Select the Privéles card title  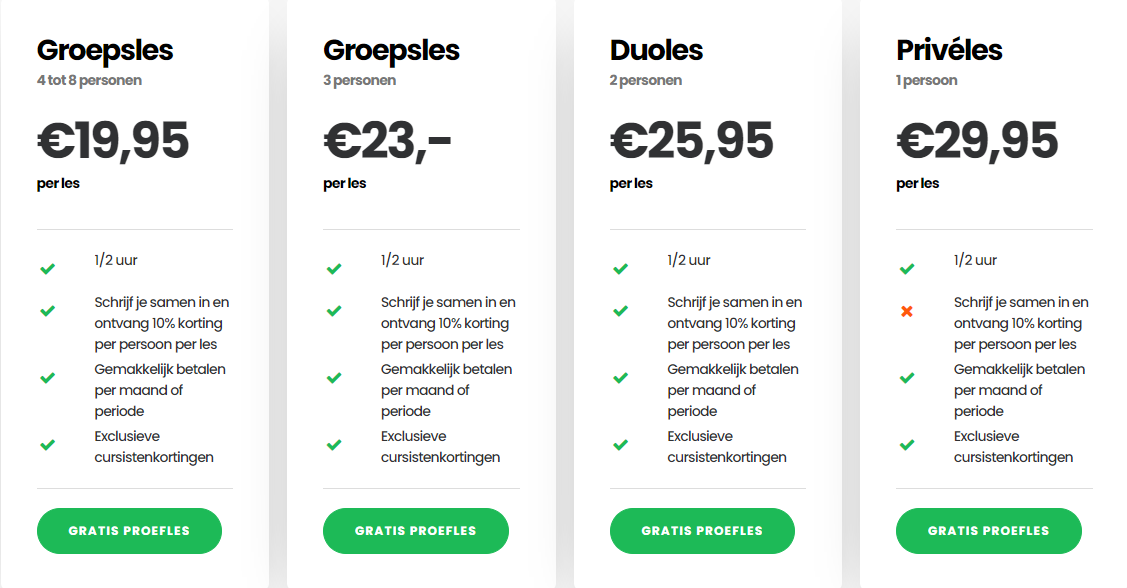pyautogui.click(x=949, y=50)
